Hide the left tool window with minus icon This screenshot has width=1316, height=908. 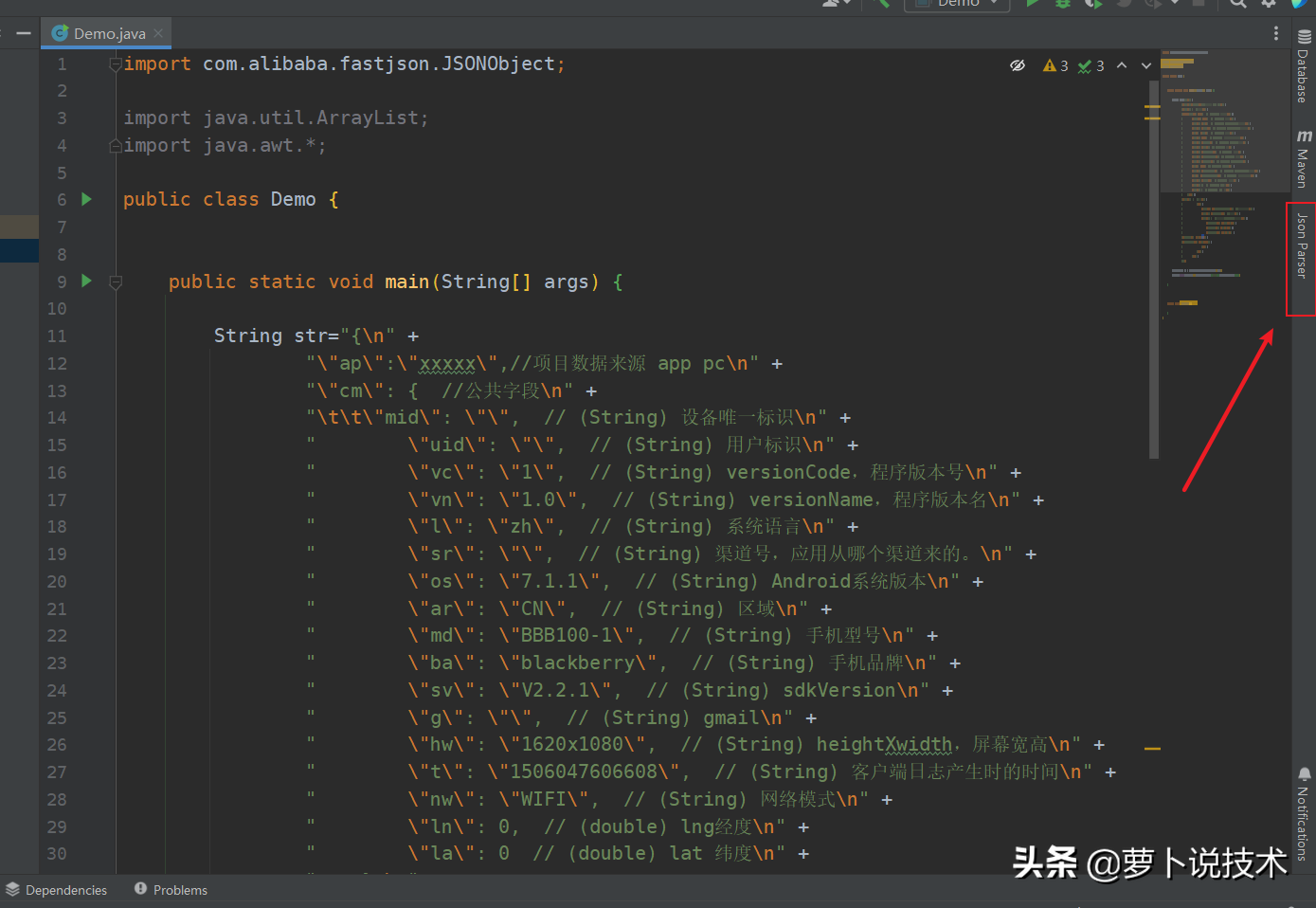pyautogui.click(x=24, y=33)
